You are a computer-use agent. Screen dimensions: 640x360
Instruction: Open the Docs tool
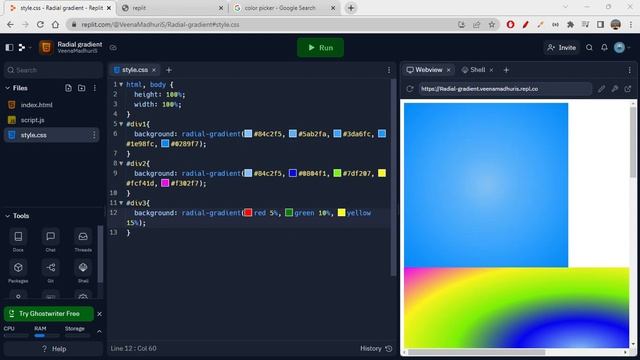(x=18, y=240)
